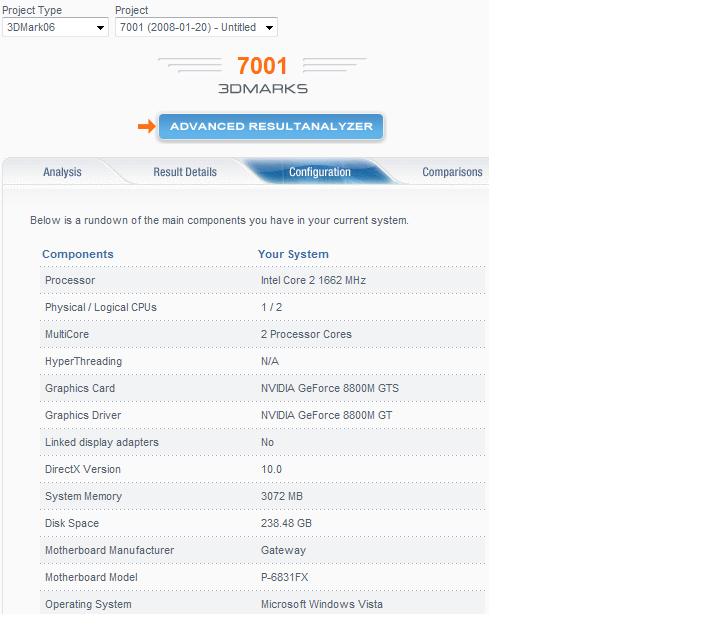Select the HyperThreading row label
This screenshot has width=720, height=629.
point(84,362)
